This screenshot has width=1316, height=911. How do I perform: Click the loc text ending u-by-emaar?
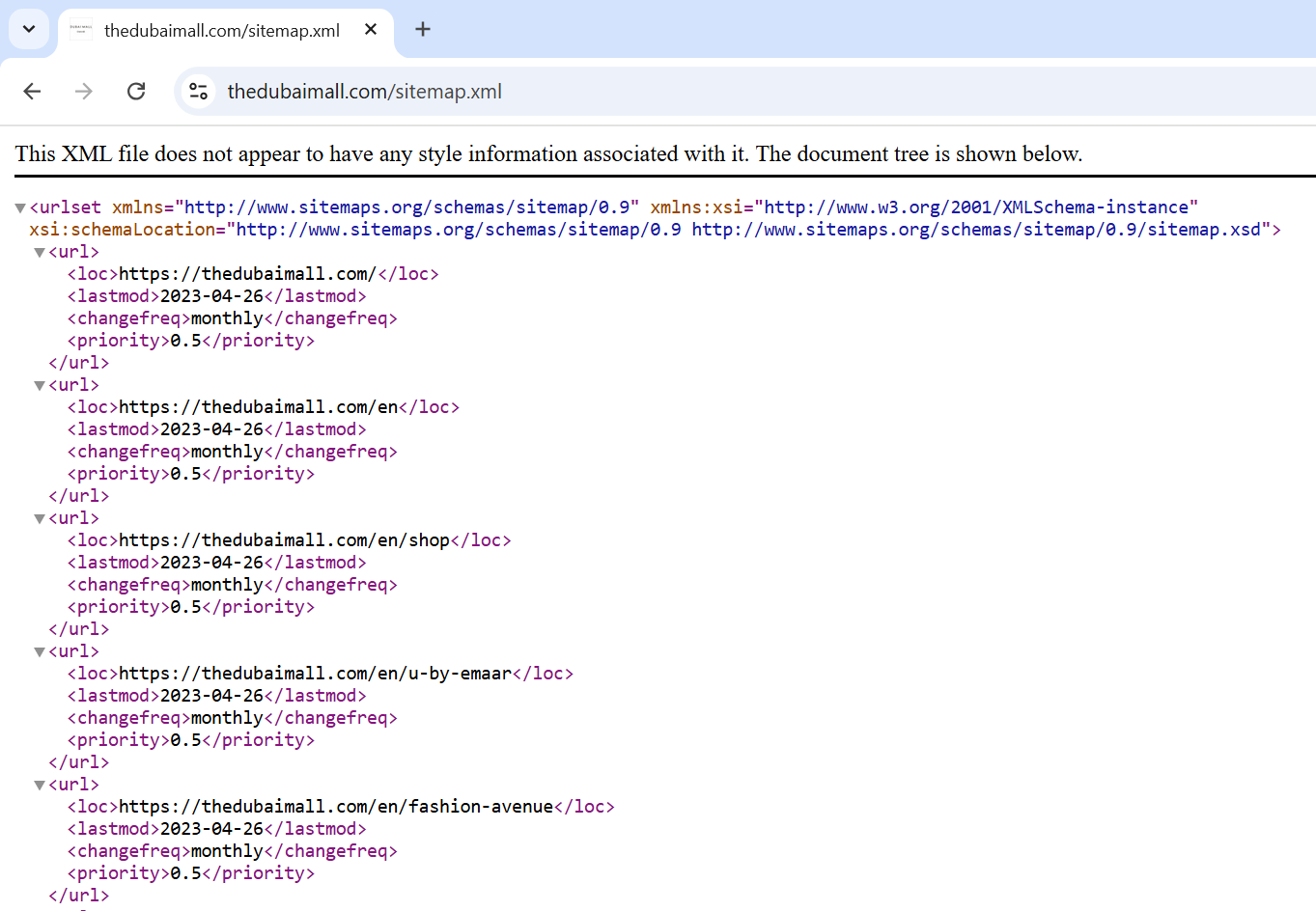315,674
